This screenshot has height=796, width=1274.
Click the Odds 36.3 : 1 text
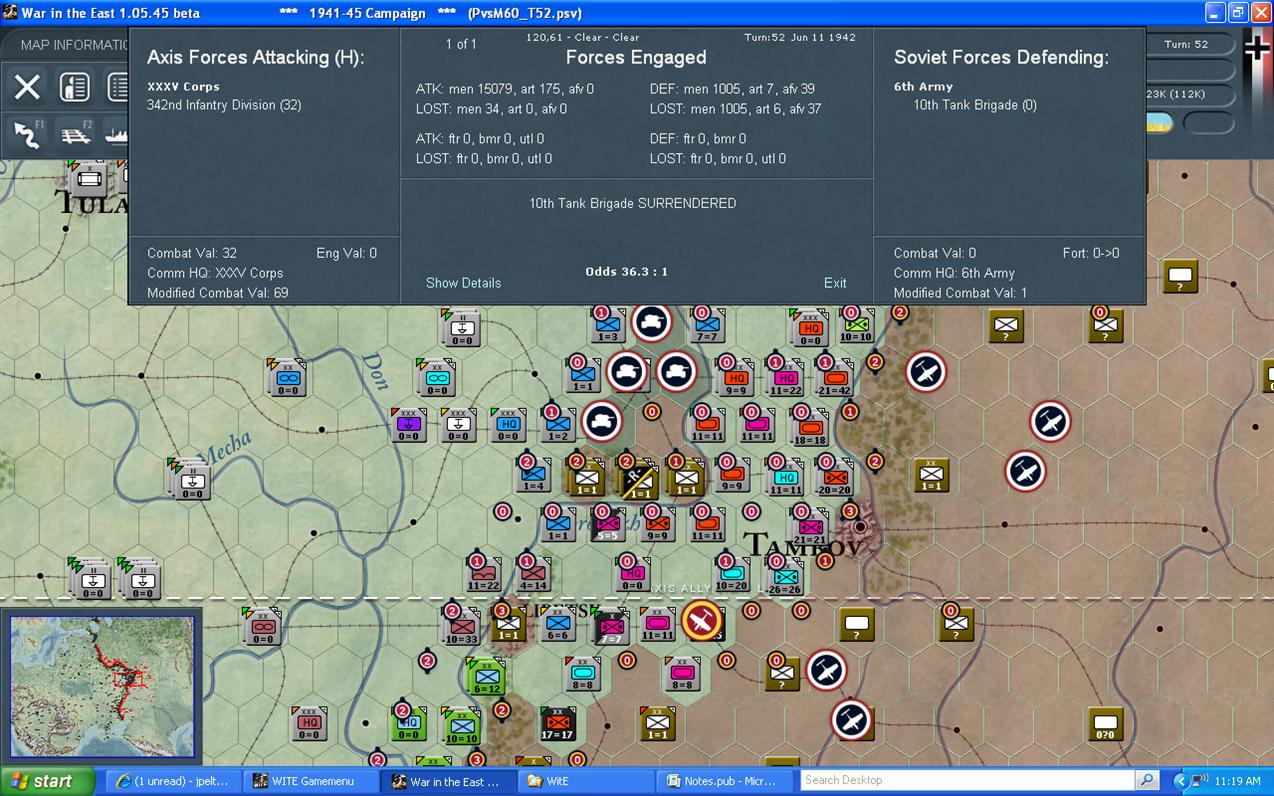[626, 272]
